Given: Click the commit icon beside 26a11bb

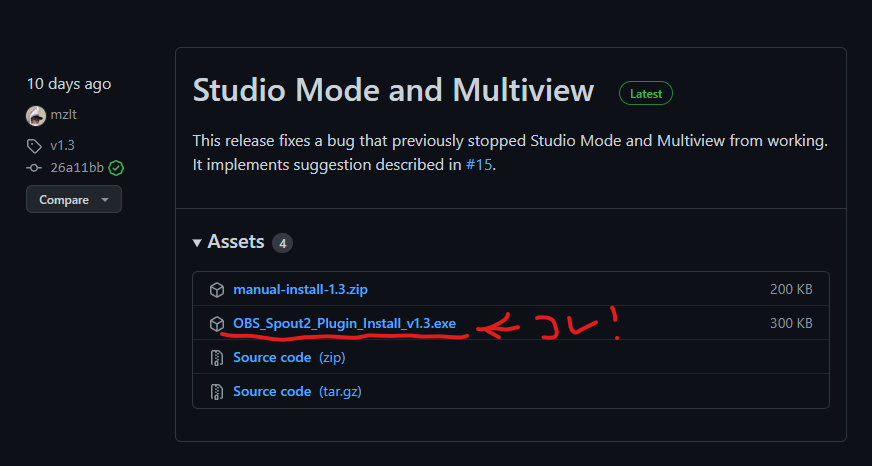Looking at the screenshot, I should click(x=34, y=167).
